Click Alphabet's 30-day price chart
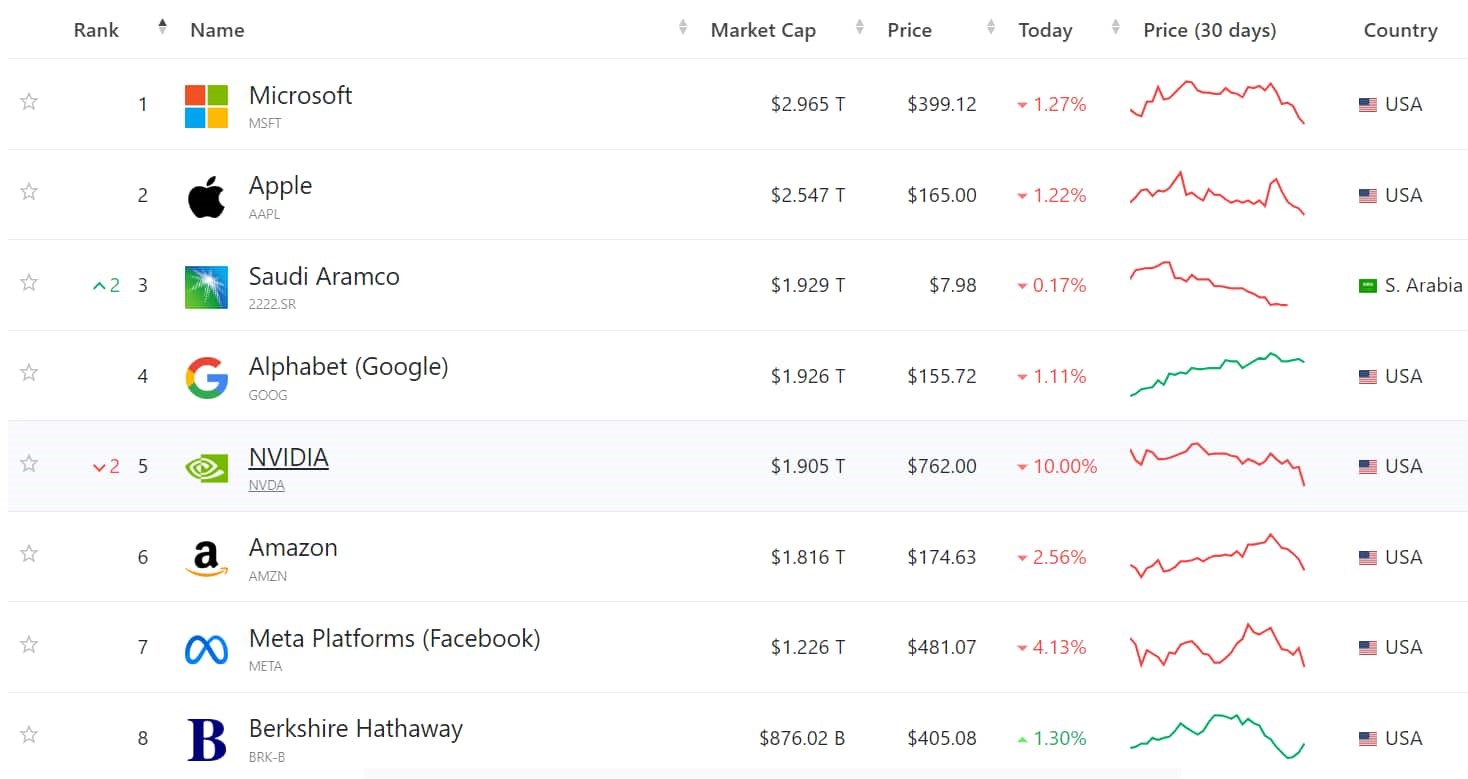 coord(1217,375)
